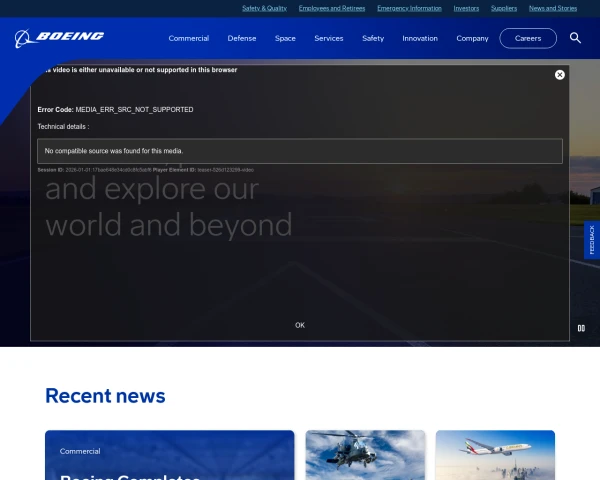The height and width of the screenshot is (480, 600).
Task: Click the Recent news heading
Action: [x=105, y=396]
